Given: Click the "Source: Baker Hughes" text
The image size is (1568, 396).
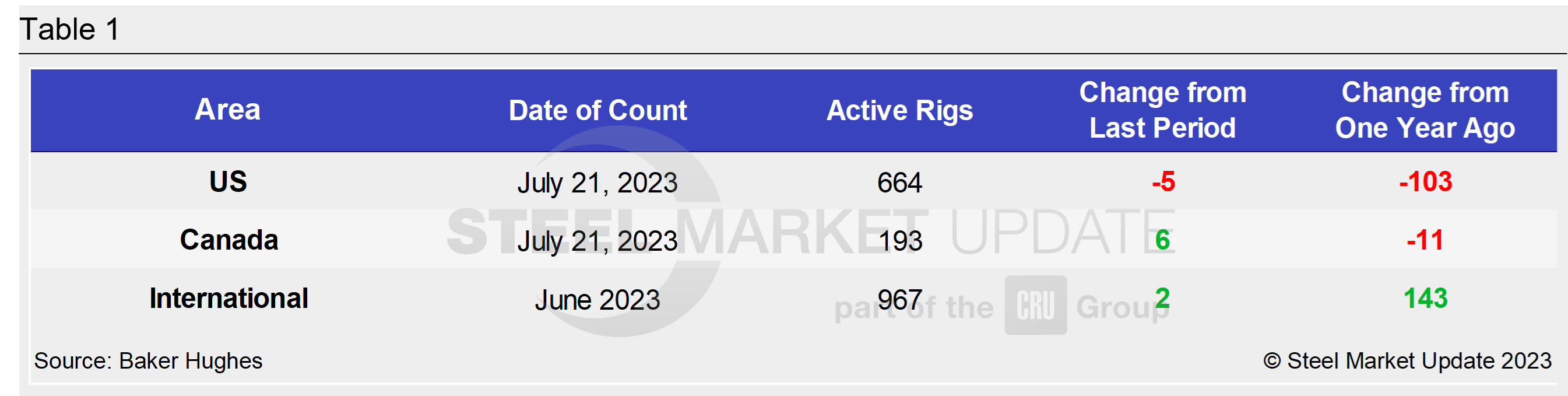Looking at the screenshot, I should (x=149, y=360).
